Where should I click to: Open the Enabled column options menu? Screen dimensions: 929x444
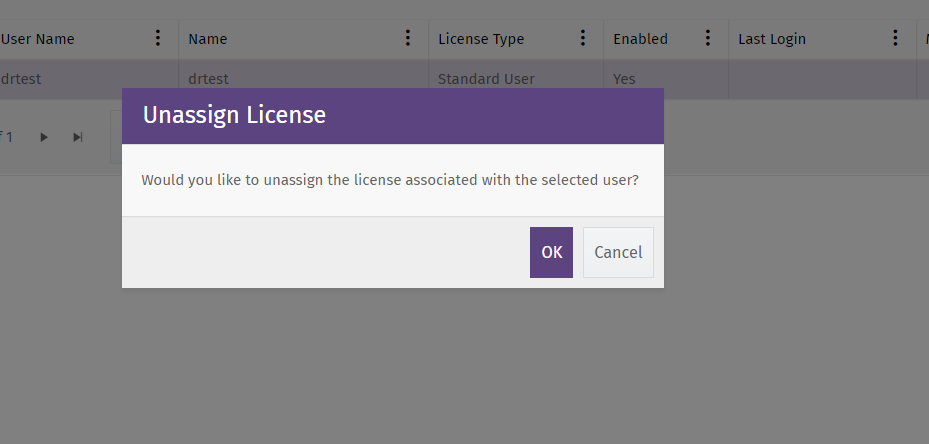(707, 39)
